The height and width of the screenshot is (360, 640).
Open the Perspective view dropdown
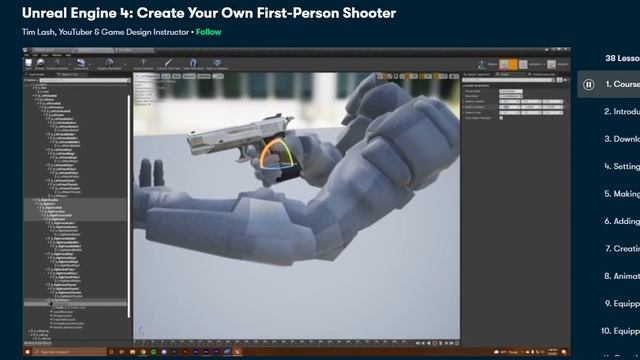click(151, 76)
